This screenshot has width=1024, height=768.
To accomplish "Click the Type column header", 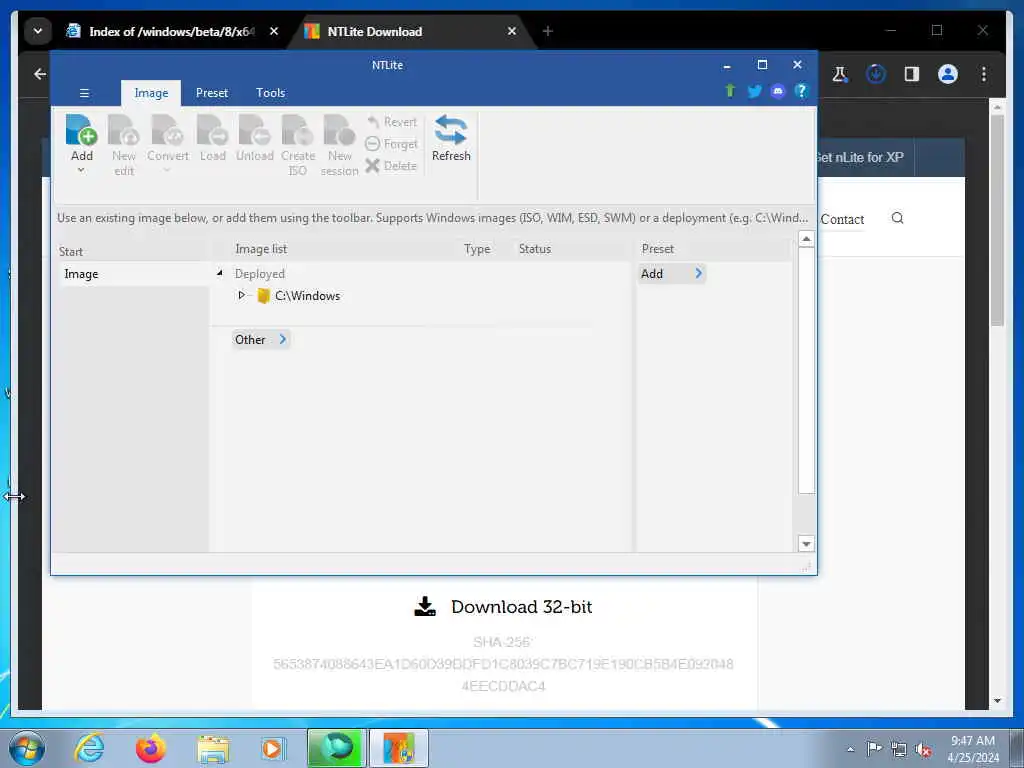I will point(477,249).
